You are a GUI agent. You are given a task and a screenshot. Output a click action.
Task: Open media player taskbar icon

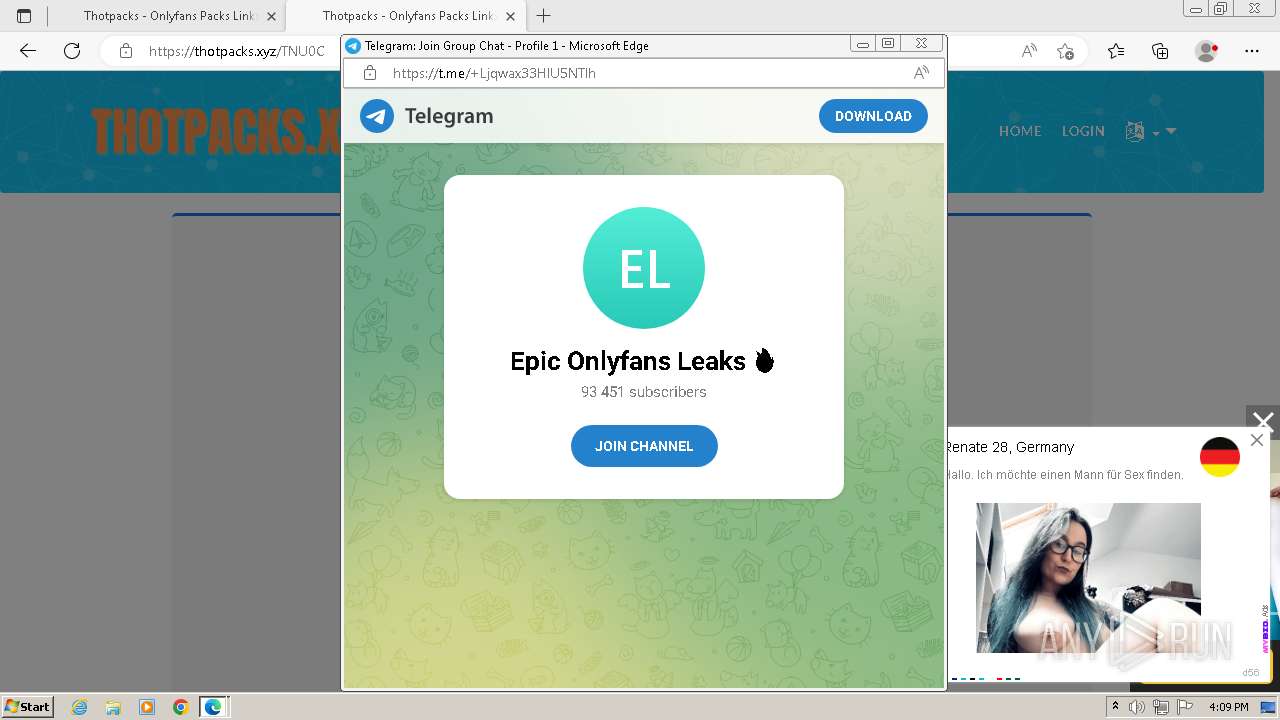(147, 707)
